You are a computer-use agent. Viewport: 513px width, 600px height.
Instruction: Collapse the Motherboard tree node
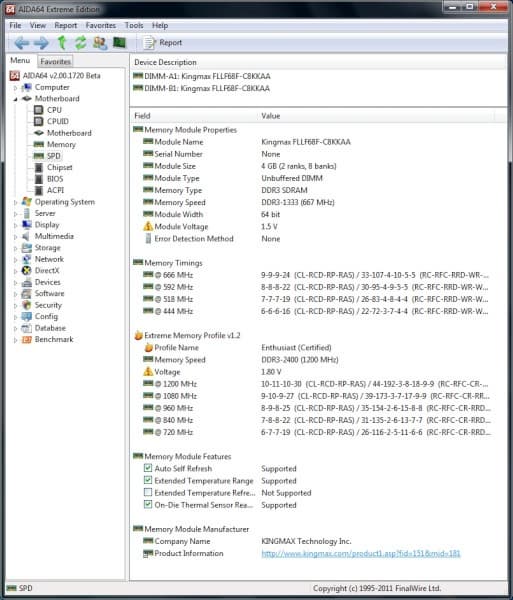pos(15,99)
